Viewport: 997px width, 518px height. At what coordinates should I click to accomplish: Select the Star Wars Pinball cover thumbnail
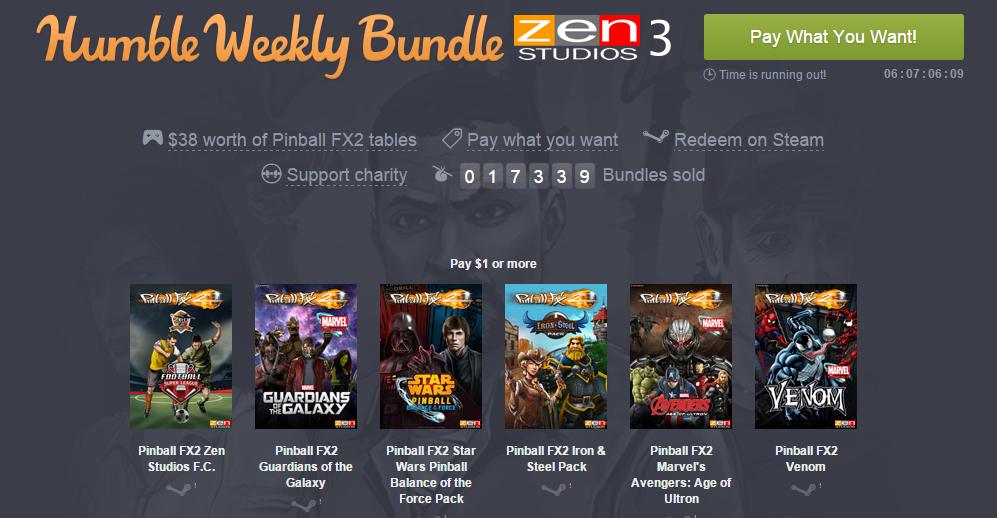[431, 357]
